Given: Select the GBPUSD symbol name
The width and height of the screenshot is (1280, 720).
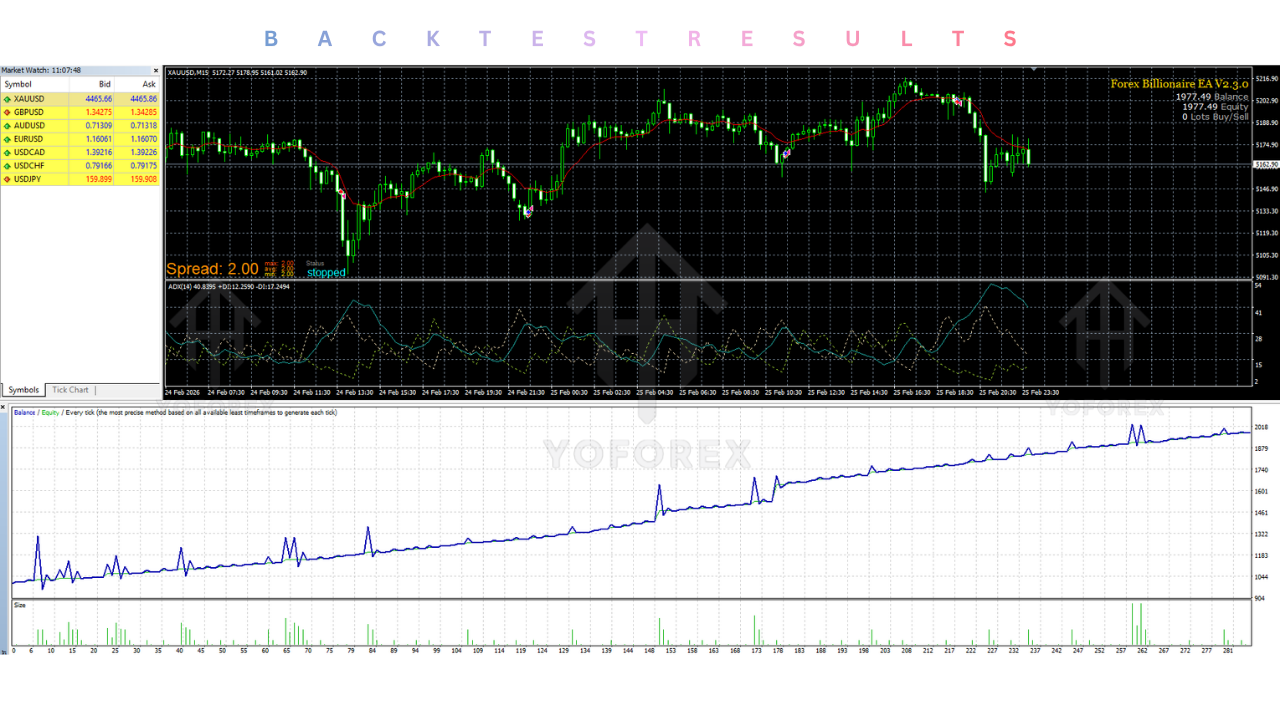Looking at the screenshot, I should (29, 112).
